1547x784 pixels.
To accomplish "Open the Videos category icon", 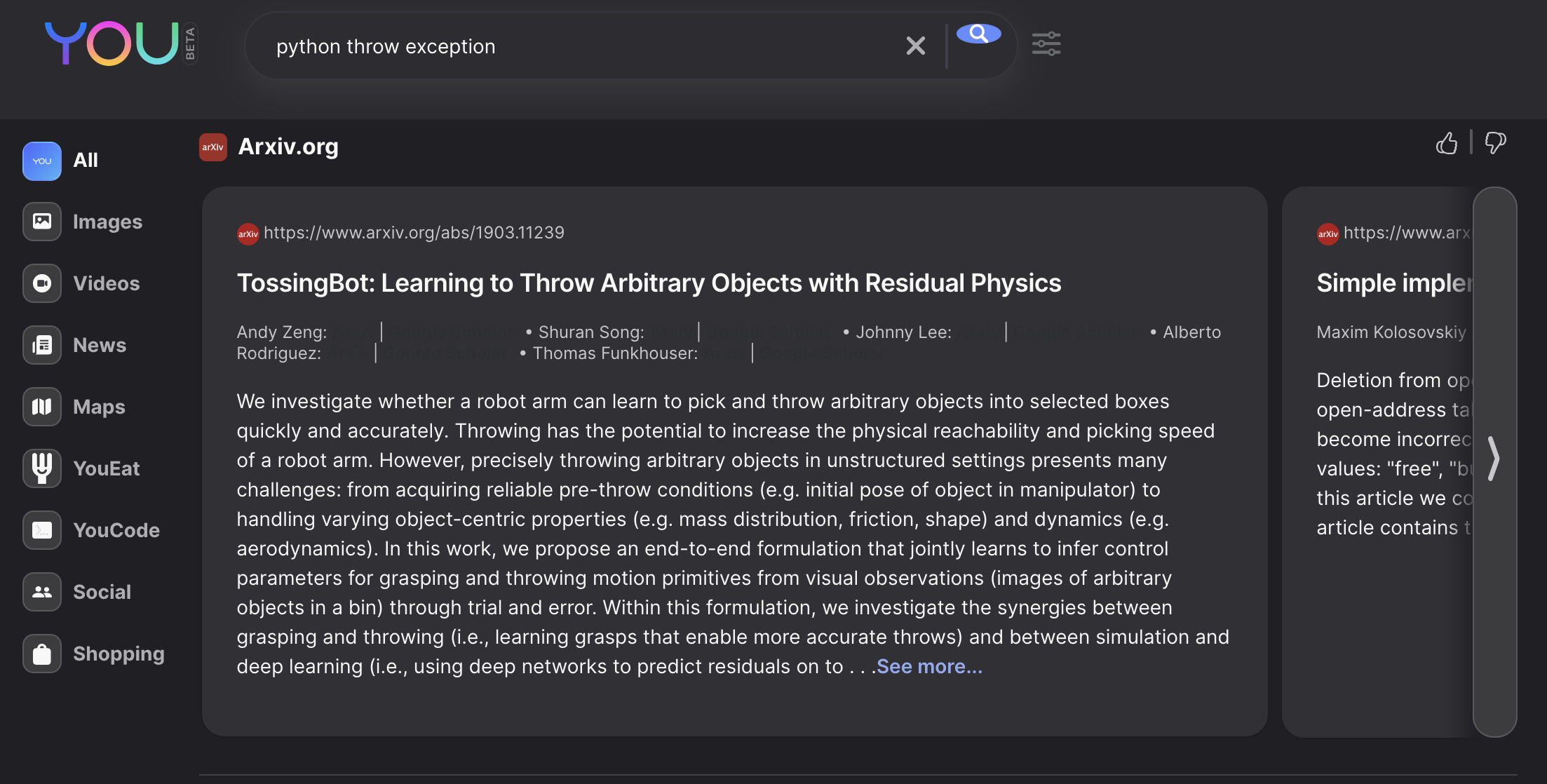I will click(x=42, y=283).
